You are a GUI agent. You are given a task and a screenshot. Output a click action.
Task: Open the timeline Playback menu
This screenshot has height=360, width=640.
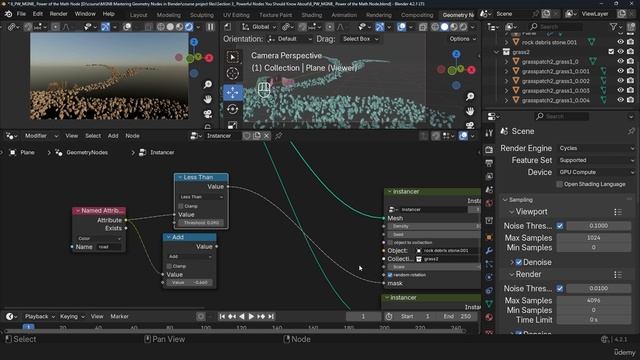tap(39, 316)
